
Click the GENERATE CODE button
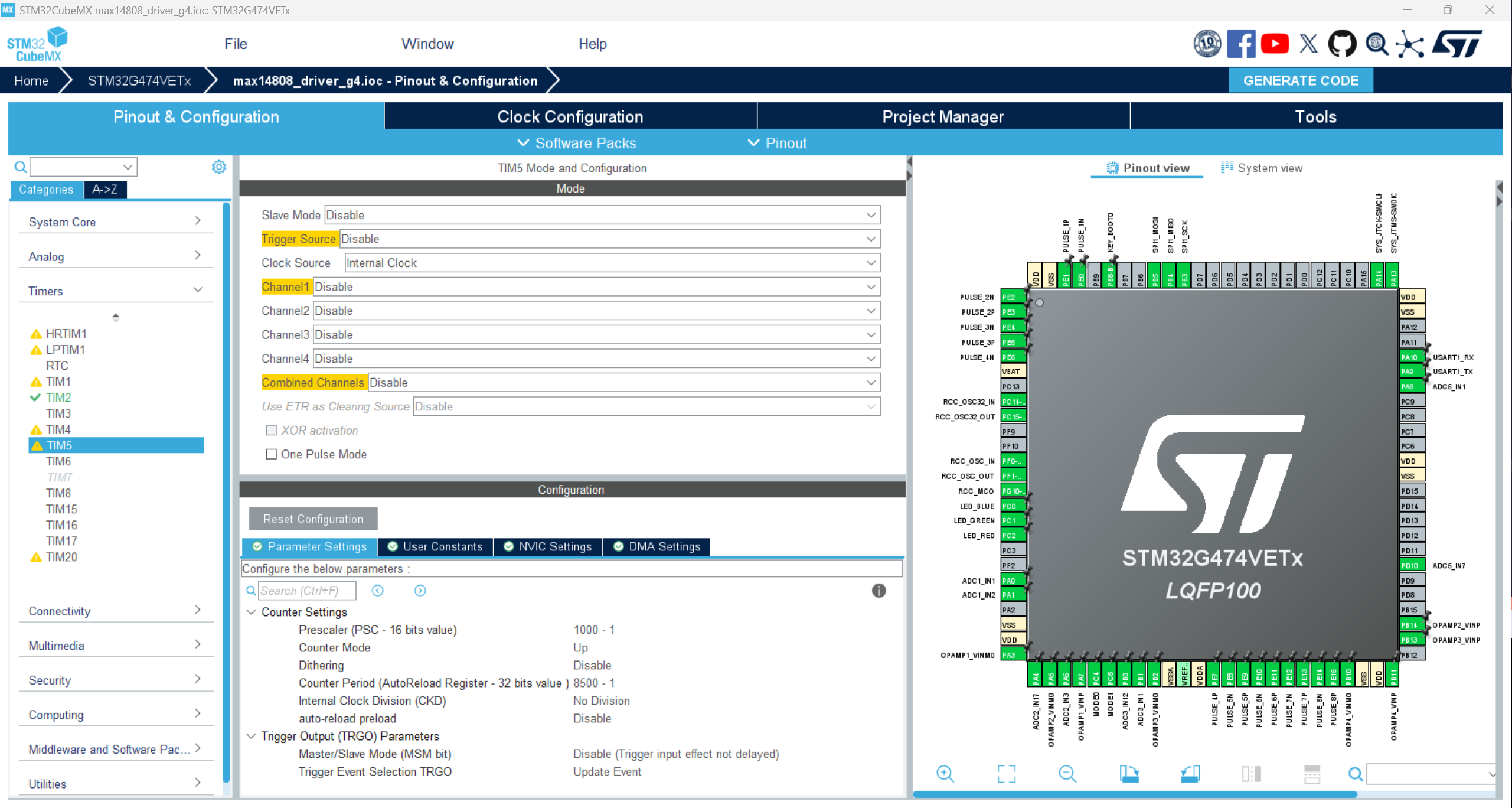[x=1301, y=81]
